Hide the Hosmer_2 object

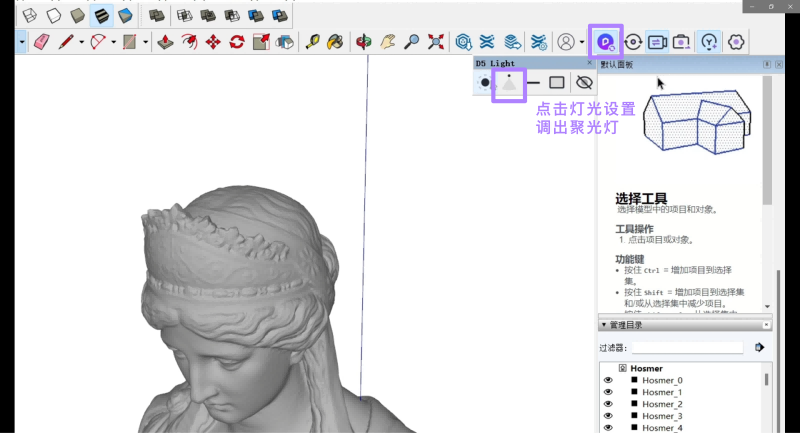pos(607,404)
